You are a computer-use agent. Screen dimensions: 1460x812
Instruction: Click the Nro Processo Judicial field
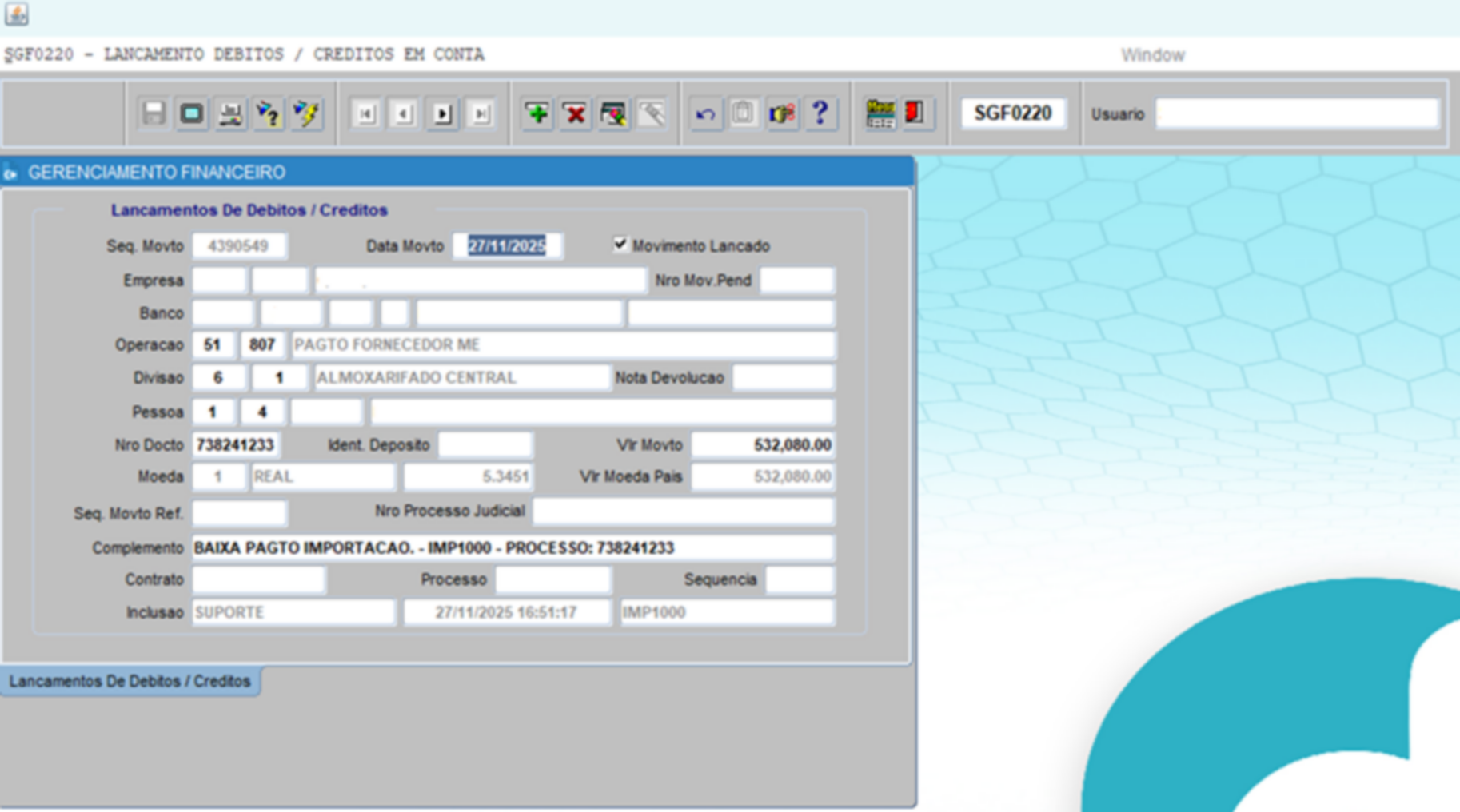point(684,511)
